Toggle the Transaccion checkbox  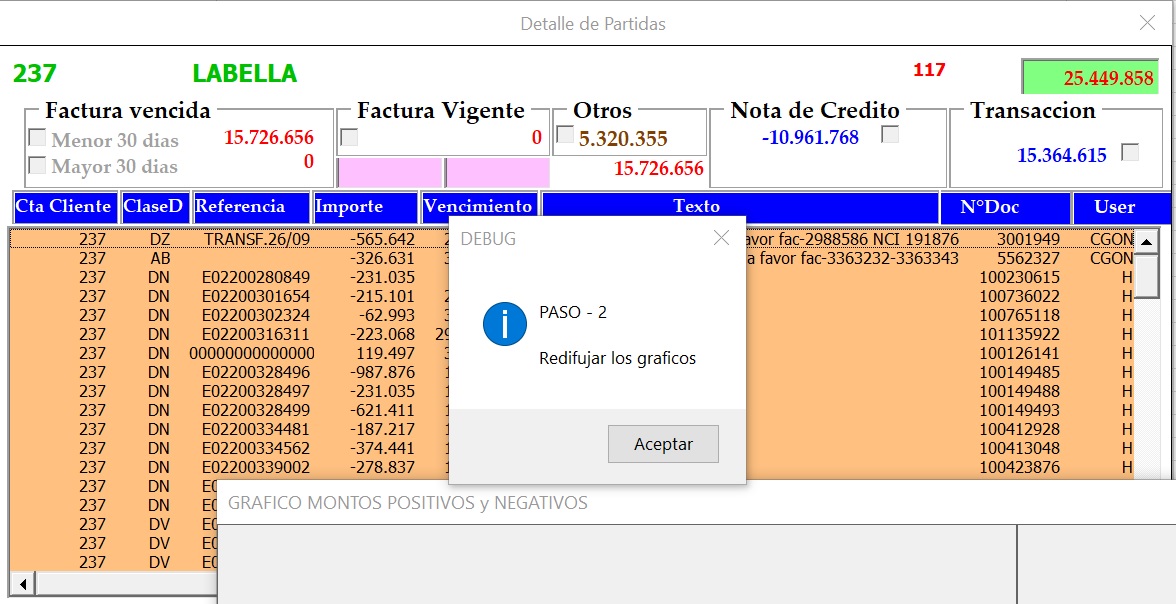point(1130,152)
